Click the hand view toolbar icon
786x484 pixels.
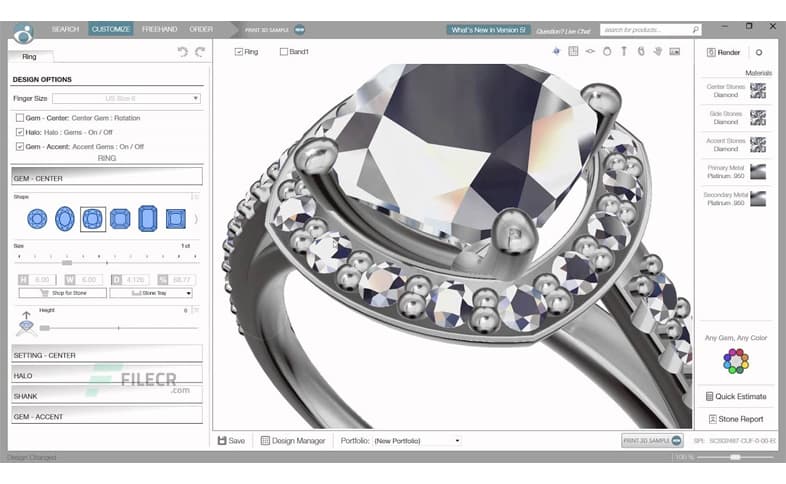pos(658,51)
